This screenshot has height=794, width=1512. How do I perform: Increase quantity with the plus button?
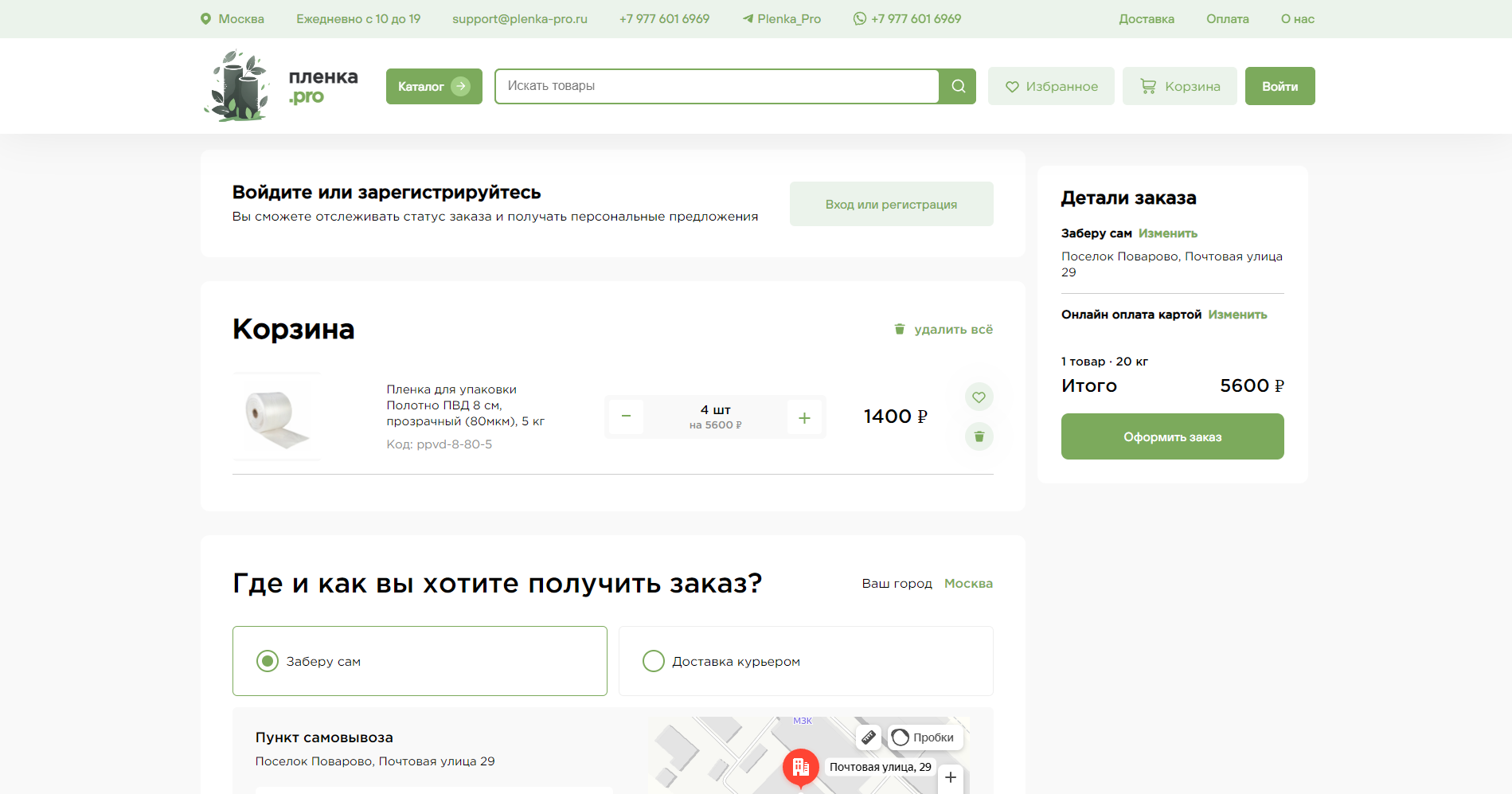pos(804,417)
